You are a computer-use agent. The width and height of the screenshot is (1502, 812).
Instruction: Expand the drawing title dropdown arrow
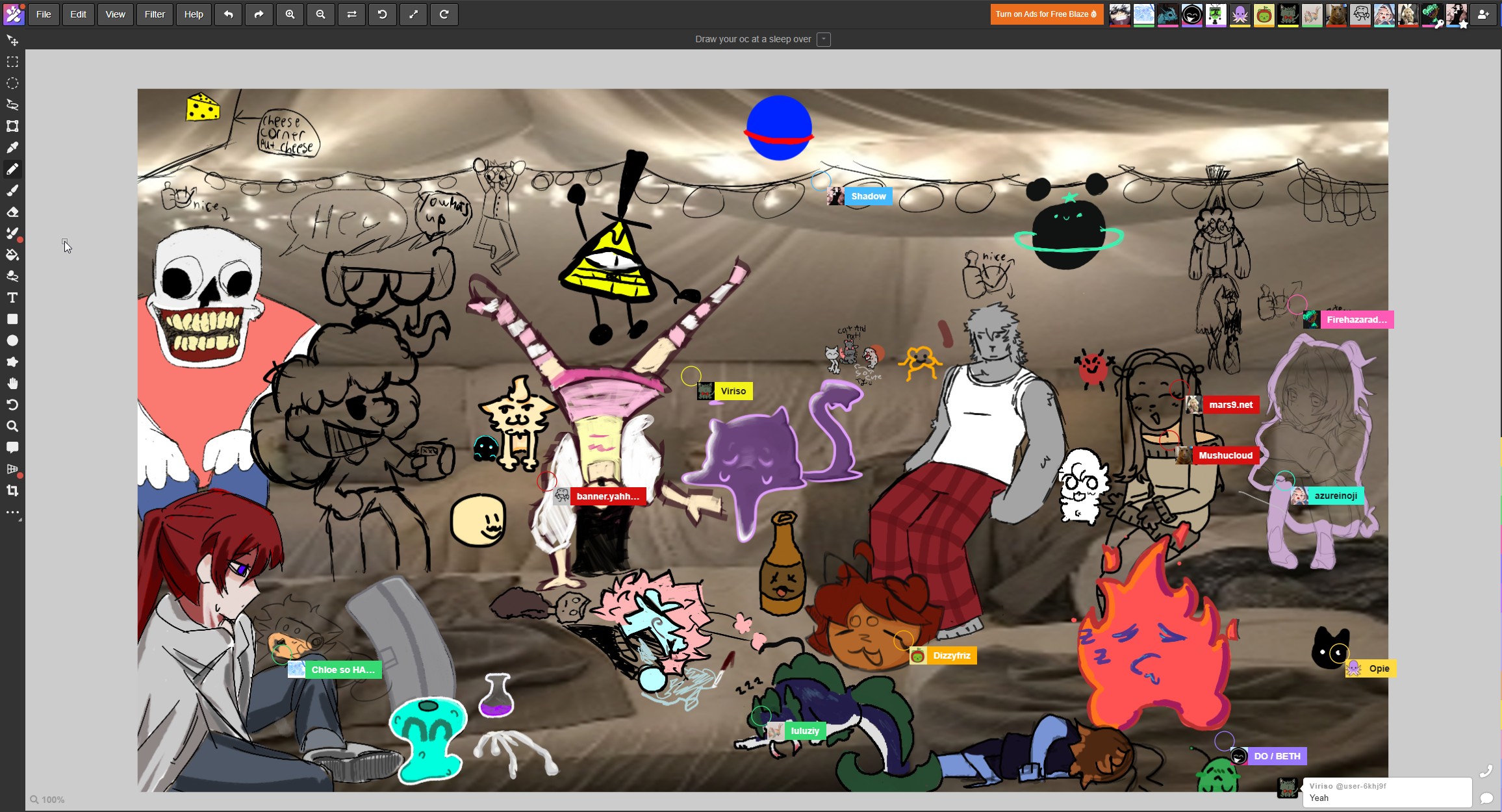(x=824, y=39)
